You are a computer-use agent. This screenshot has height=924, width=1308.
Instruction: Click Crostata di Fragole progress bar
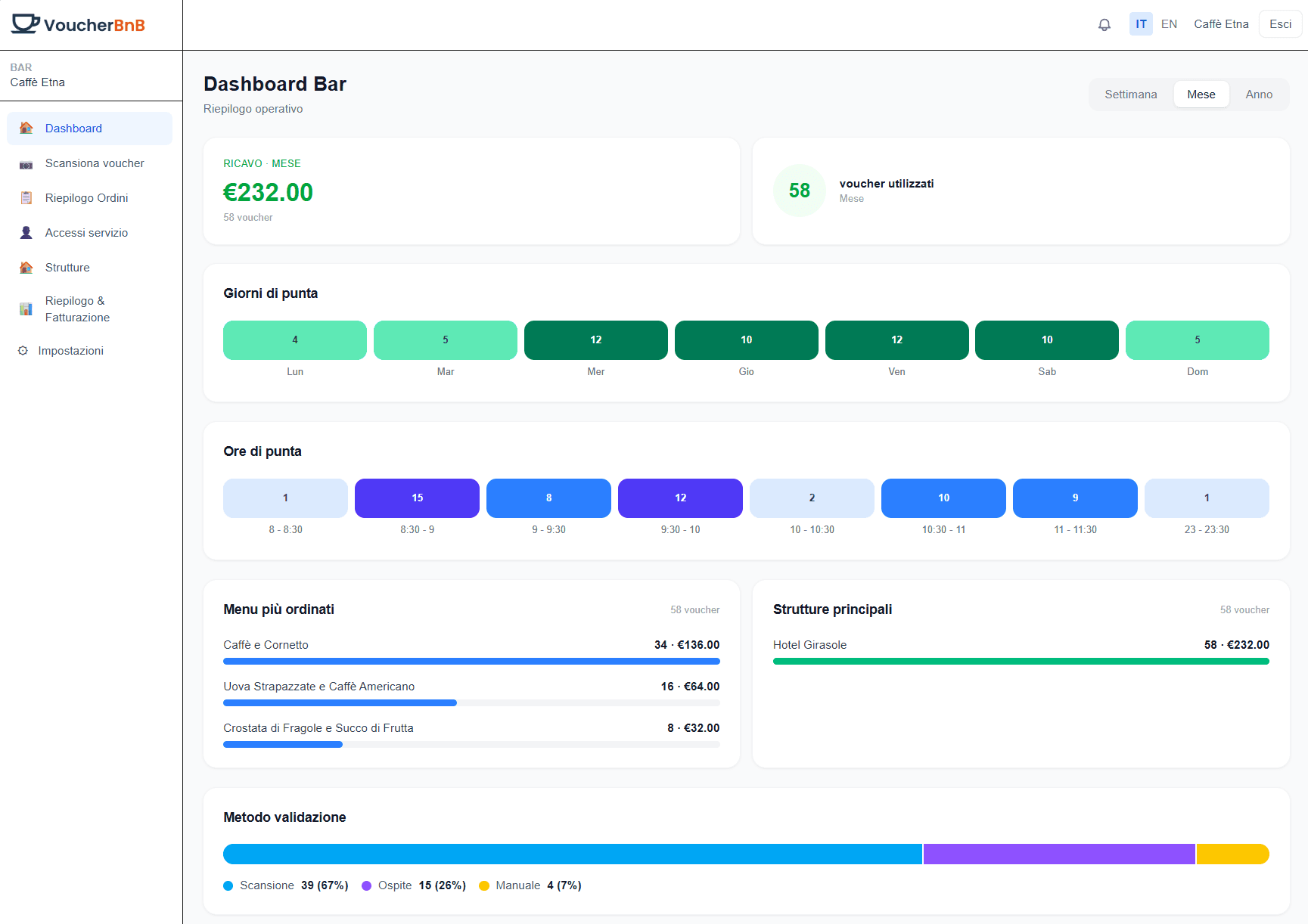click(x=471, y=745)
